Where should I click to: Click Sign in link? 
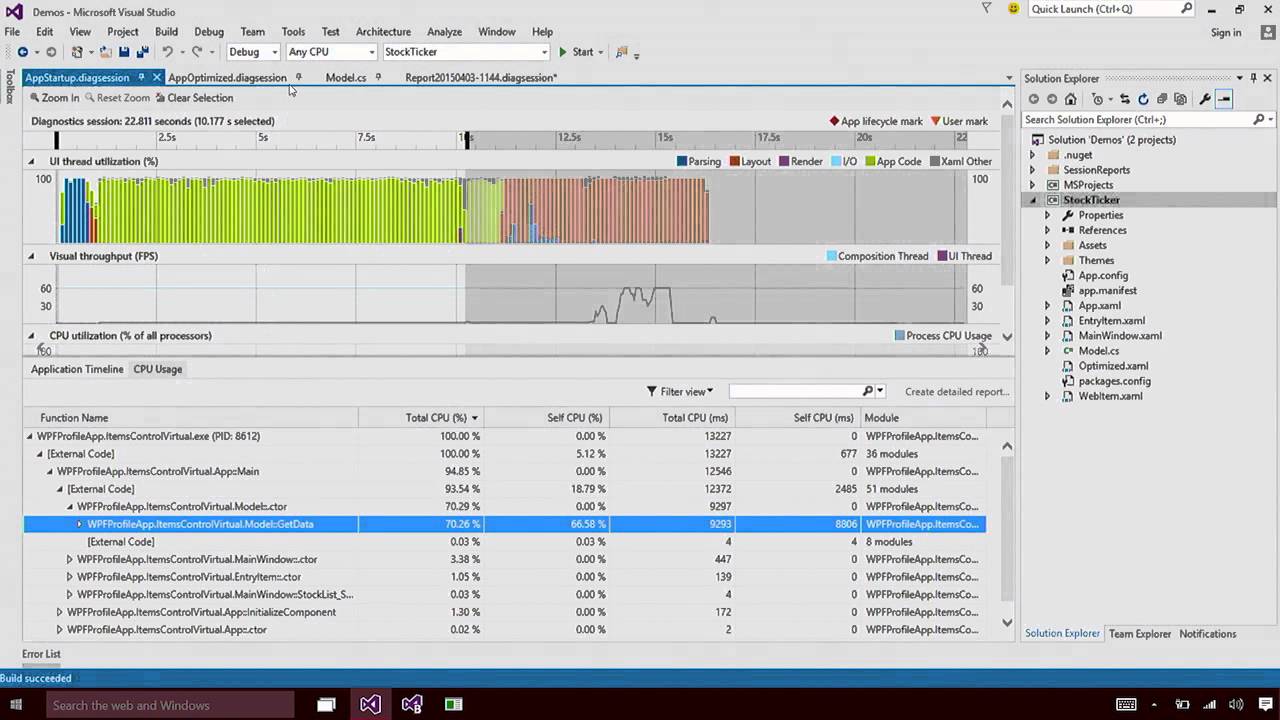click(1225, 32)
